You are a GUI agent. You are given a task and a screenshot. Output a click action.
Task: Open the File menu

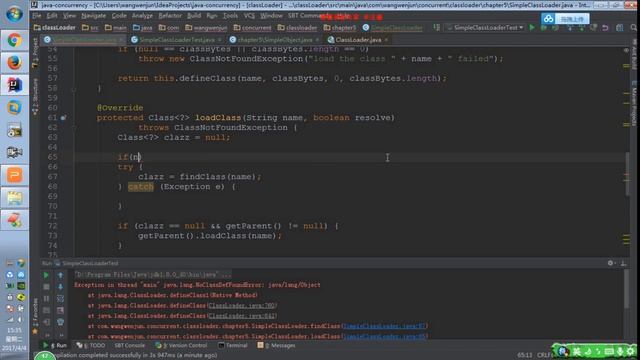37,16
